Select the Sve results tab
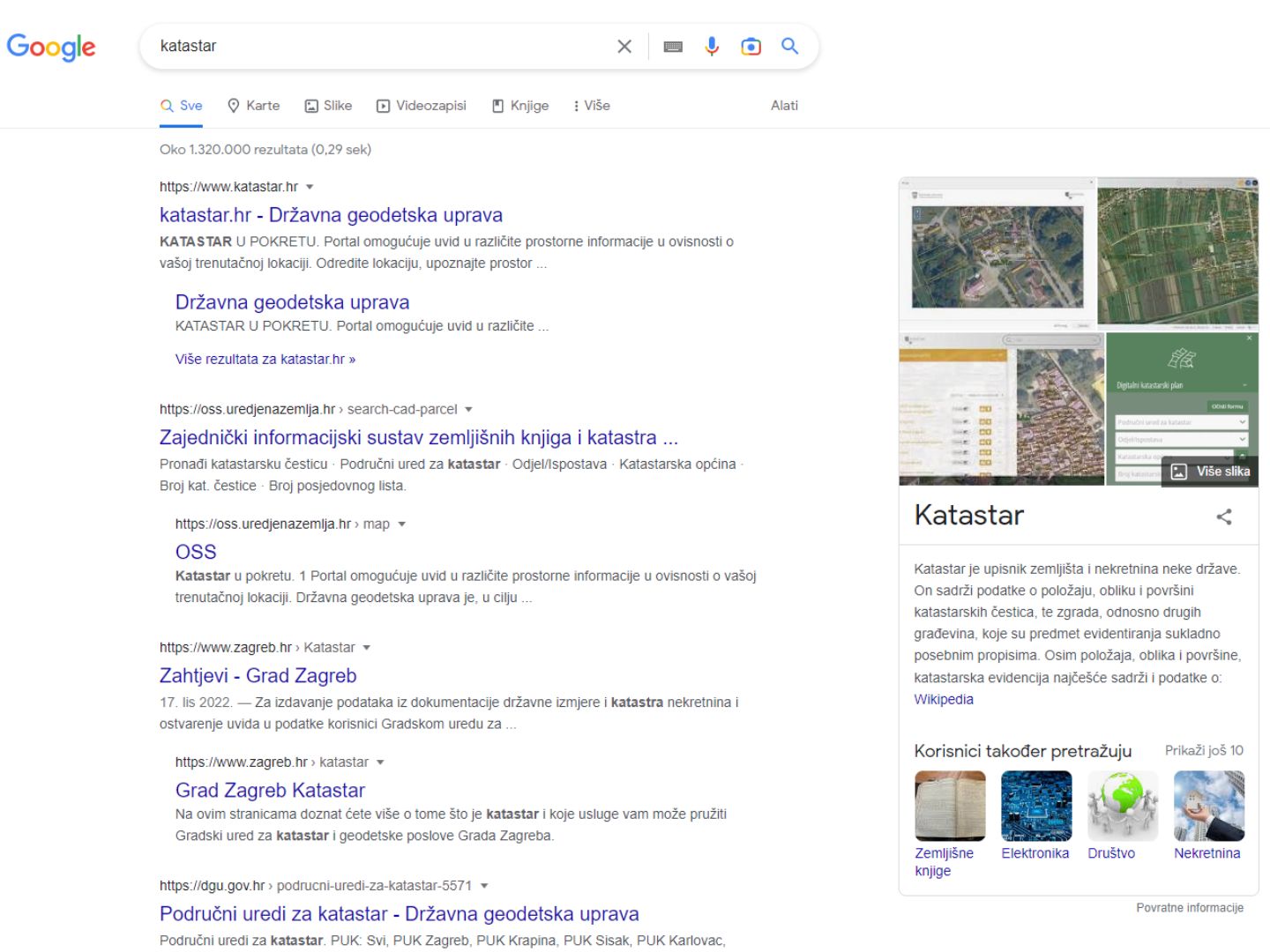Image resolution: width=1270 pixels, height=952 pixels. pos(181,106)
